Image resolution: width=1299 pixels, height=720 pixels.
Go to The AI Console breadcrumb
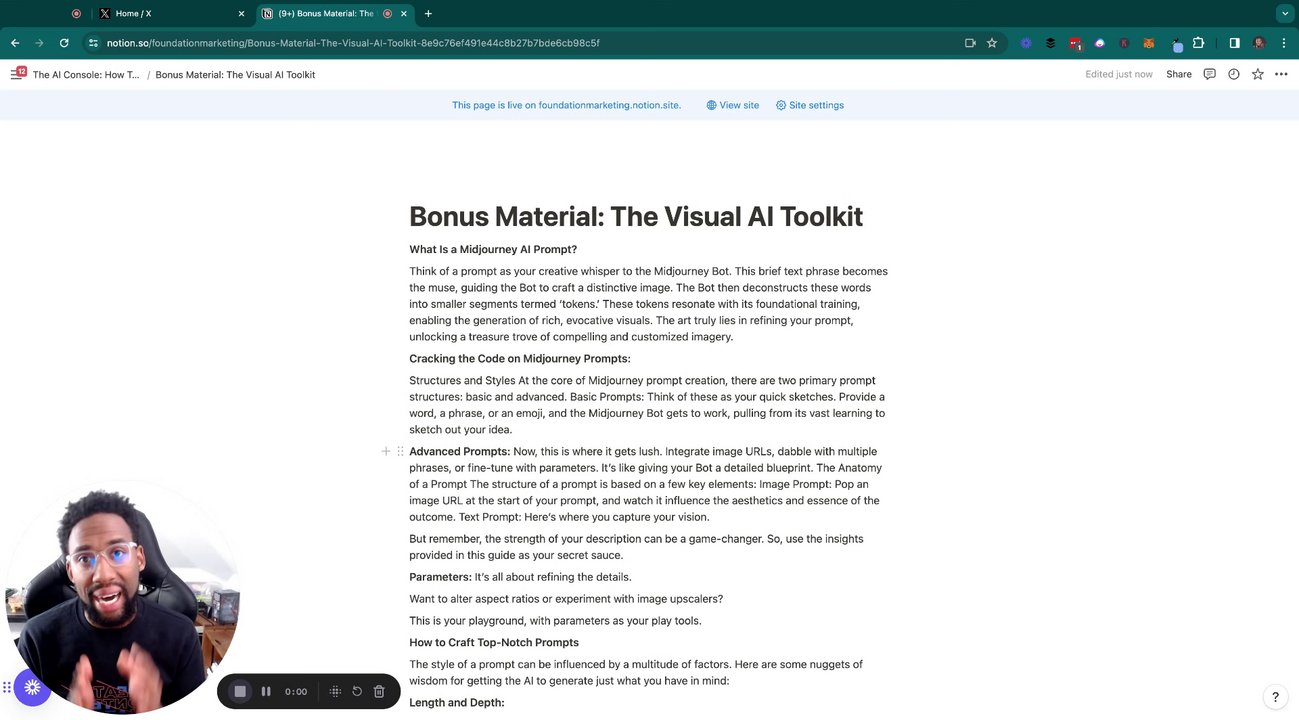coord(86,74)
